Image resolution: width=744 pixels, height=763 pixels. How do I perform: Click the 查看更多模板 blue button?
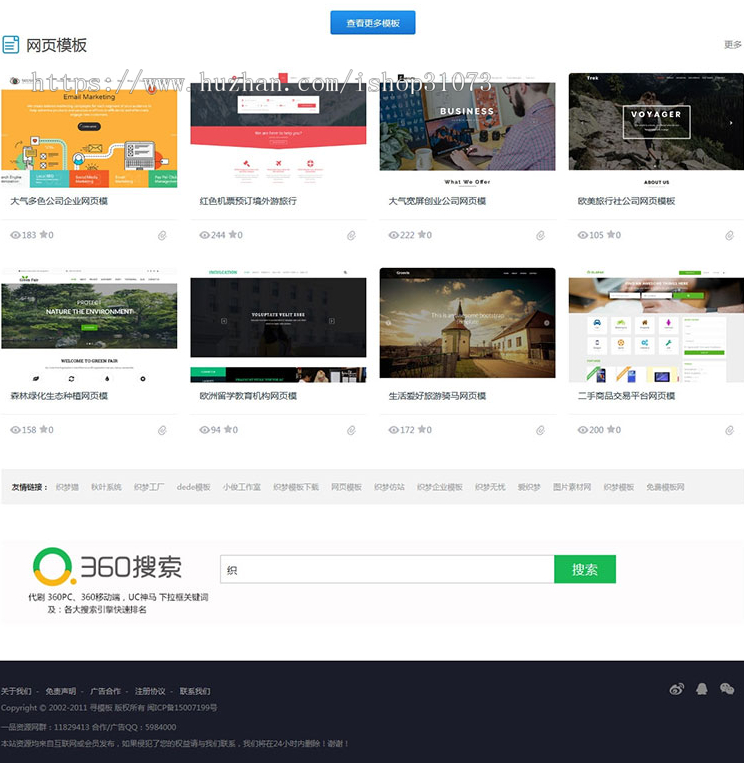[373, 23]
